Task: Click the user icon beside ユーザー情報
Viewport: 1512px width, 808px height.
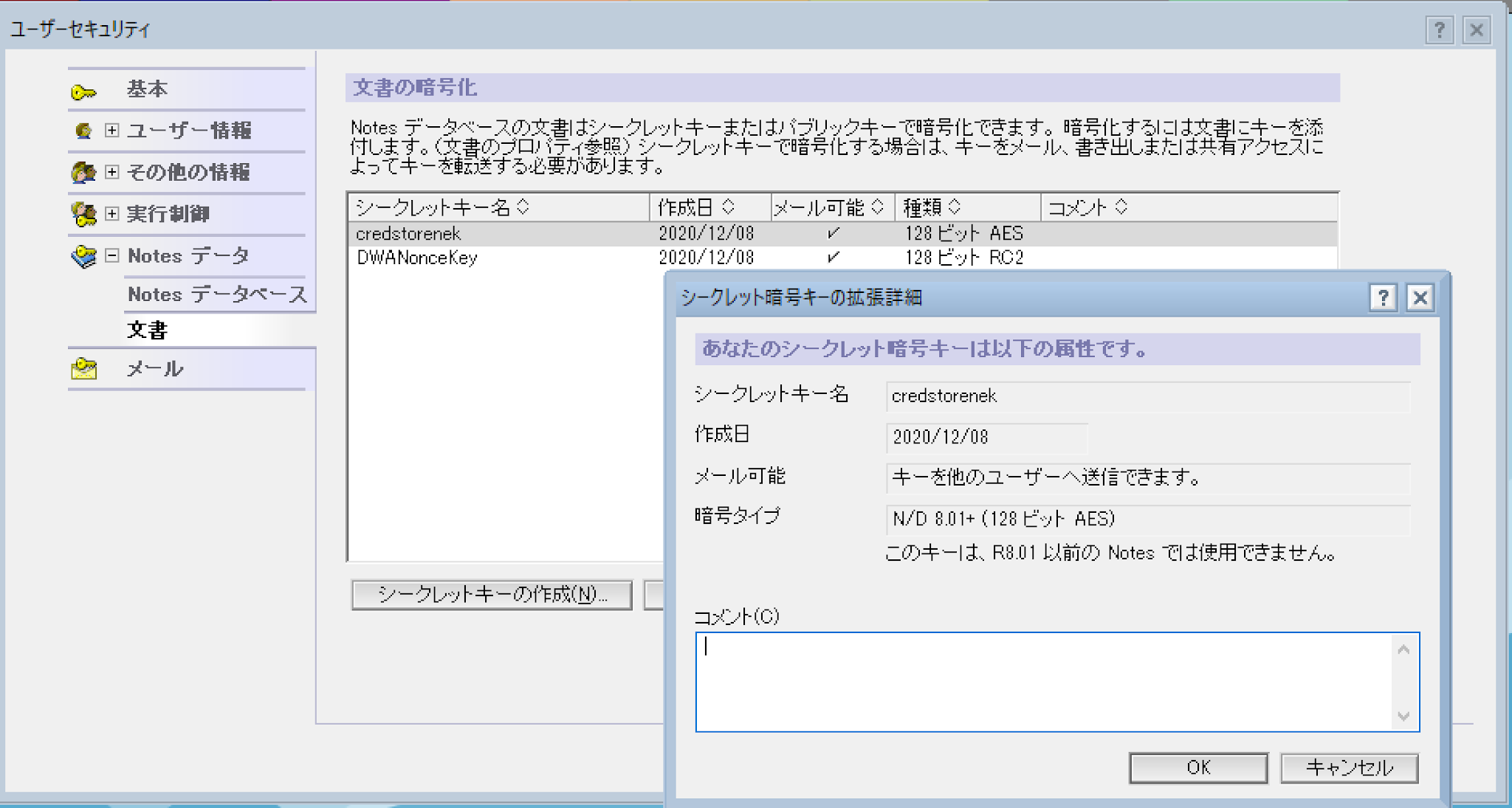Action: pyautogui.click(x=83, y=131)
